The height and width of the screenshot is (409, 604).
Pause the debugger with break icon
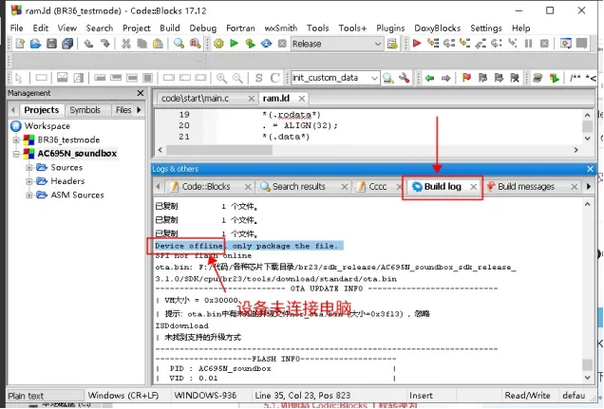(528, 43)
